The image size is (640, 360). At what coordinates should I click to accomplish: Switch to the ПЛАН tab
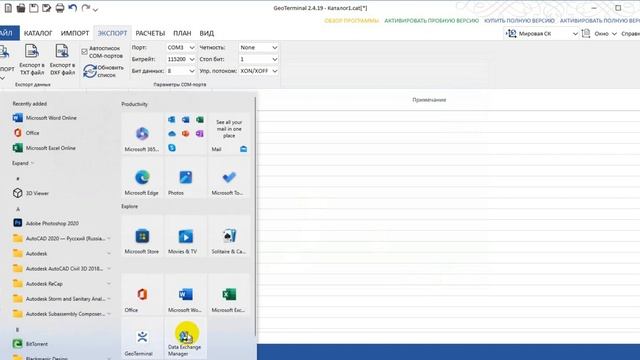[x=182, y=33]
